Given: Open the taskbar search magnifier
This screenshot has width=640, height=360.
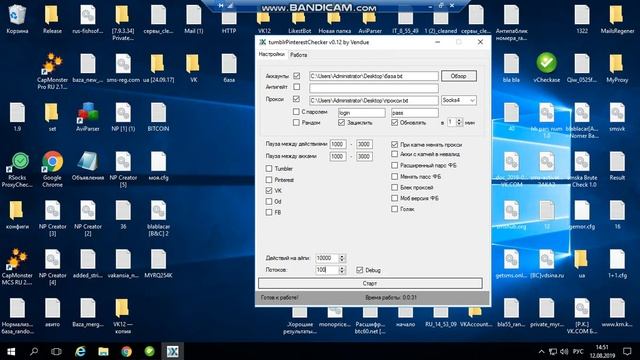Looking at the screenshot, I should coord(34,351).
